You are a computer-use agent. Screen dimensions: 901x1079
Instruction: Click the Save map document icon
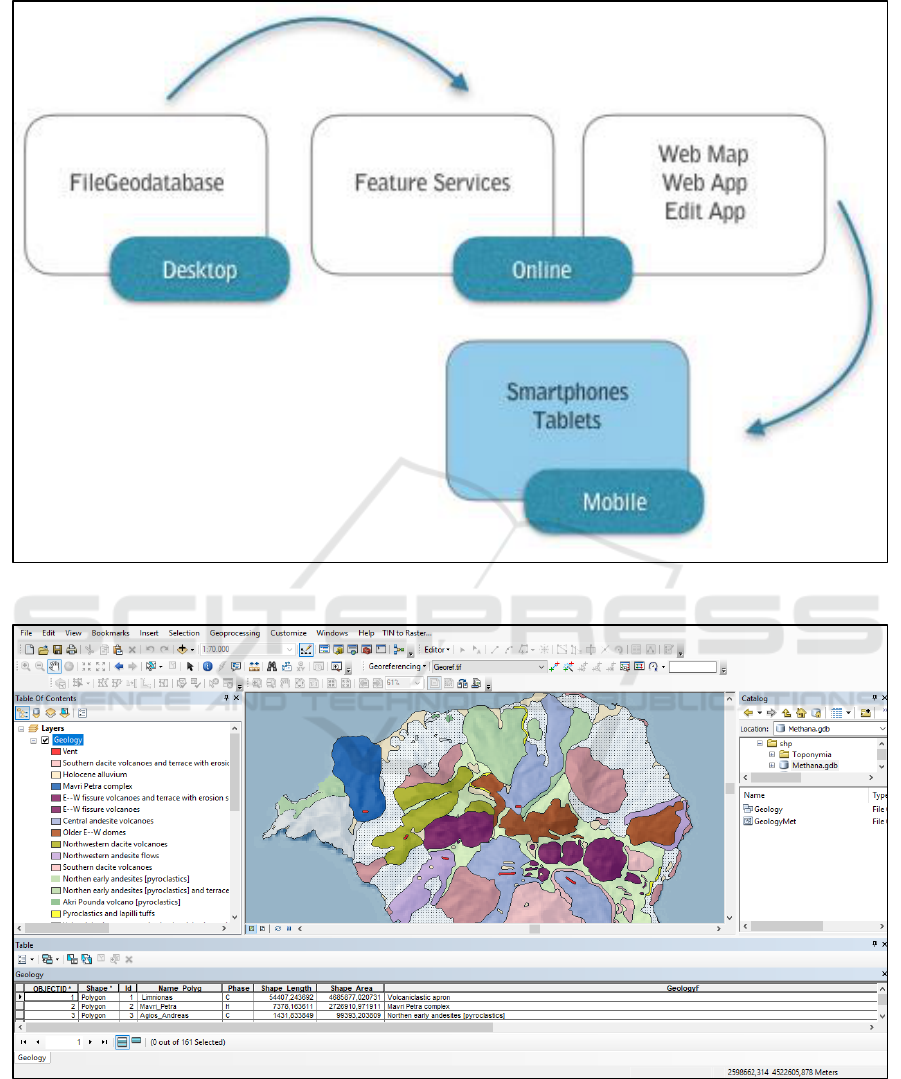[55, 649]
